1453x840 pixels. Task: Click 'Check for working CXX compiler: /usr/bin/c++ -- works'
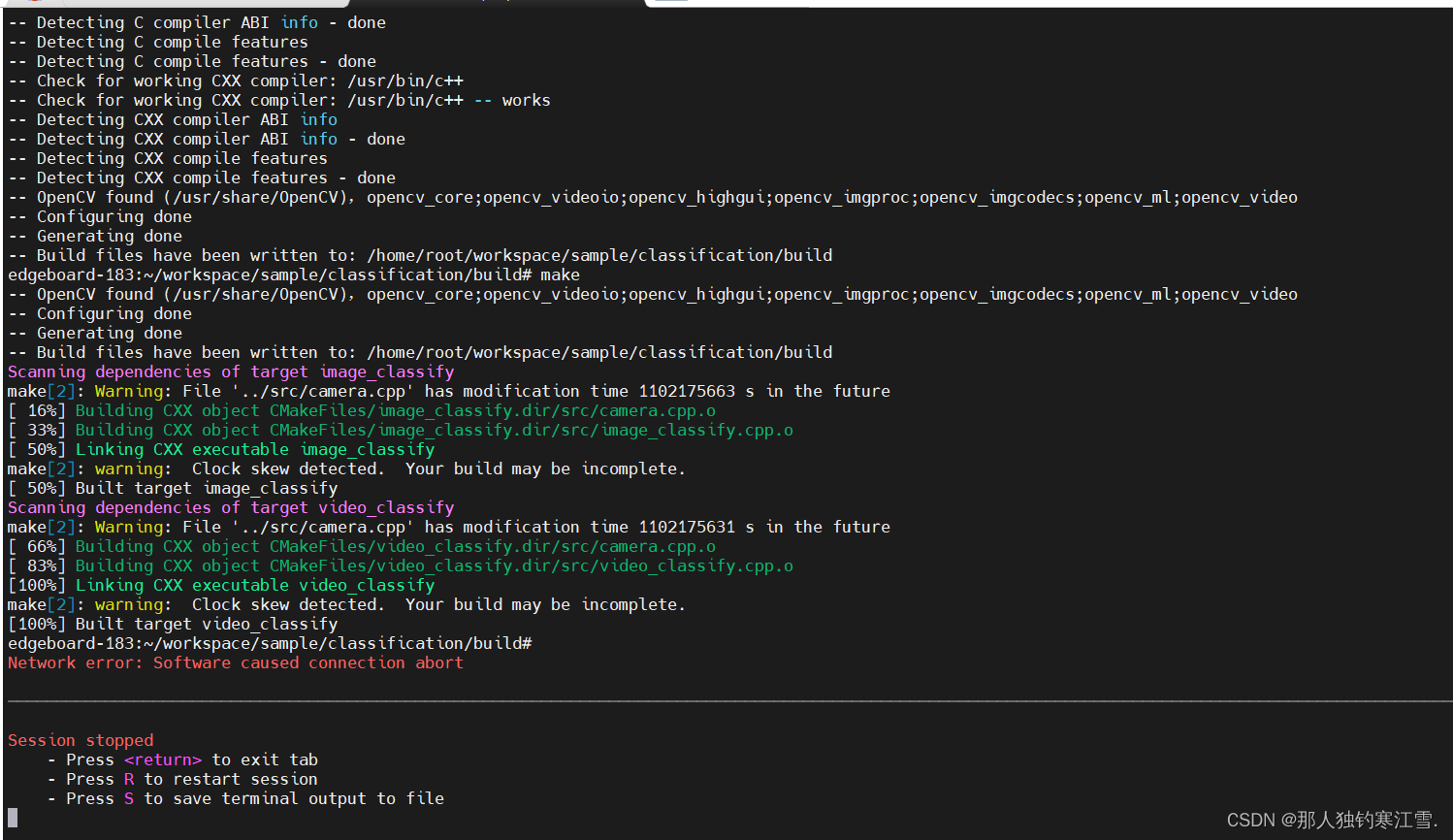[279, 101]
